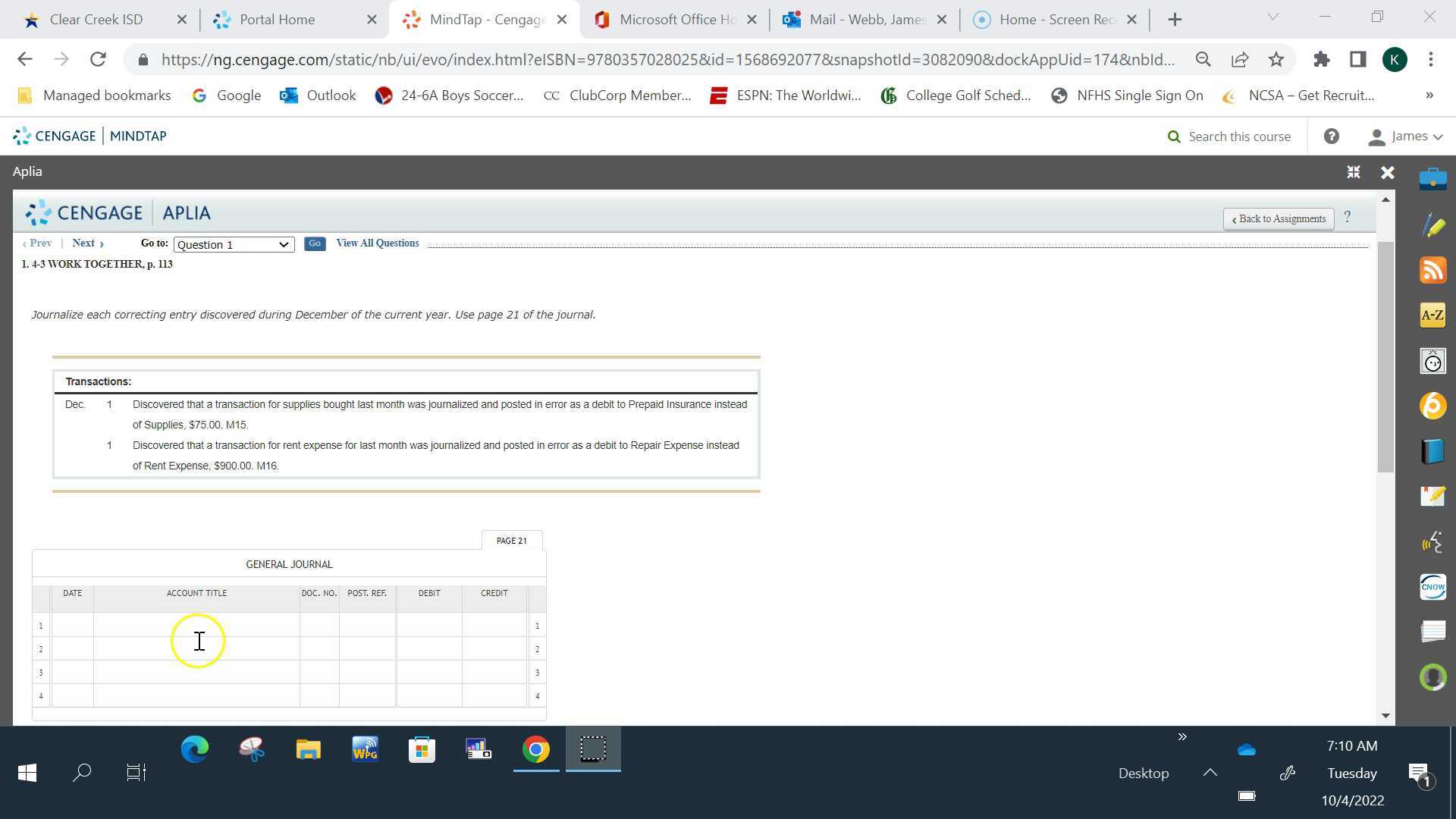The width and height of the screenshot is (1456, 819).
Task: Click the highlighter pen icon in sidebar
Action: [x=1432, y=225]
